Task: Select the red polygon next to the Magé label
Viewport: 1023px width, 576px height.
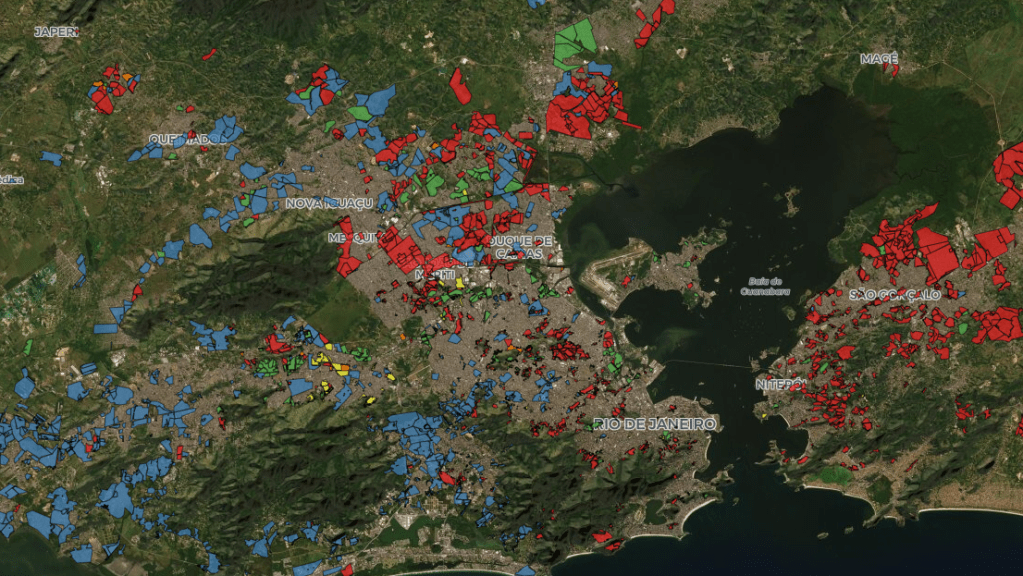Action: (x=892, y=70)
